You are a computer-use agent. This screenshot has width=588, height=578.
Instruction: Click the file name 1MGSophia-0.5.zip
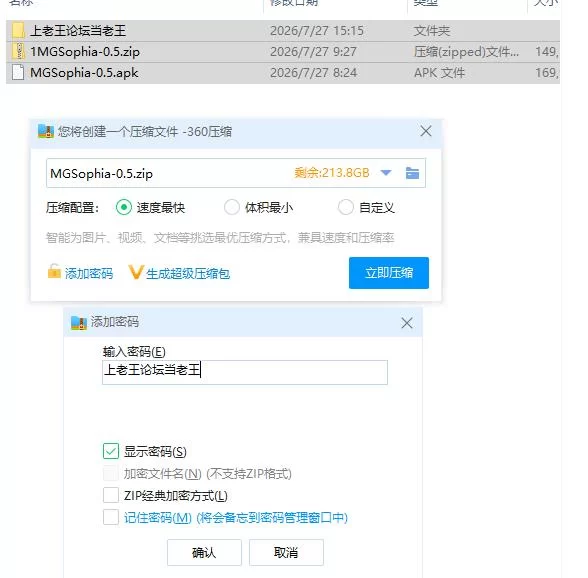85,51
